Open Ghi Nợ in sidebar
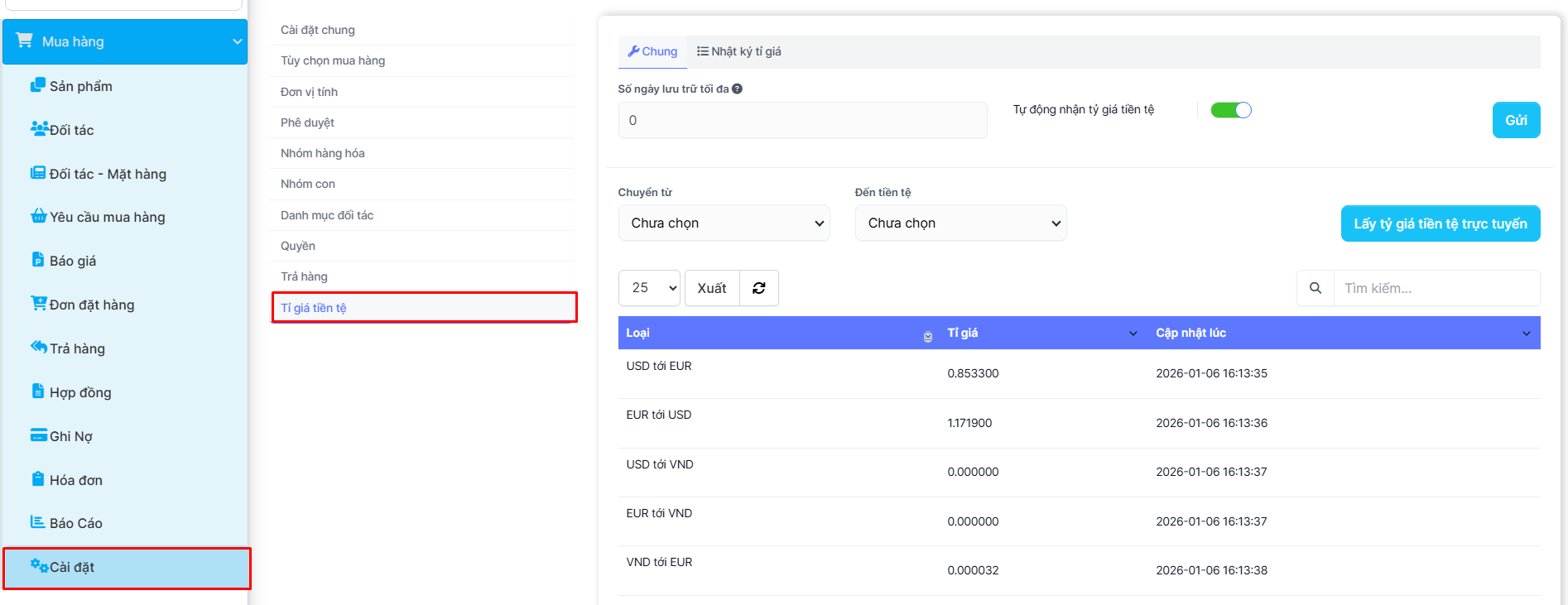 click(x=70, y=436)
